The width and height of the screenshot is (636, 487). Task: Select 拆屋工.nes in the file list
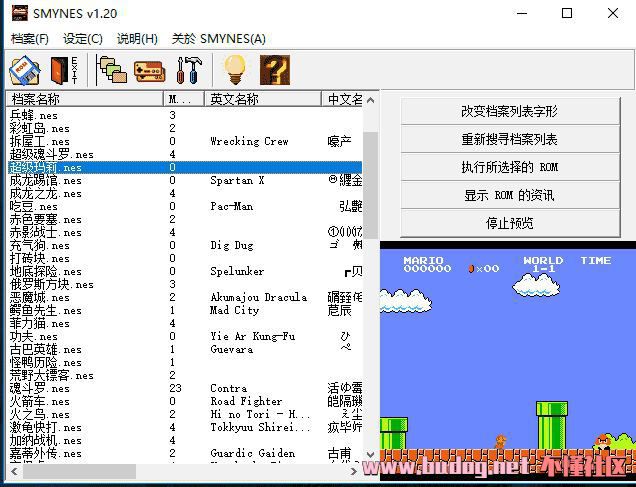[40, 141]
